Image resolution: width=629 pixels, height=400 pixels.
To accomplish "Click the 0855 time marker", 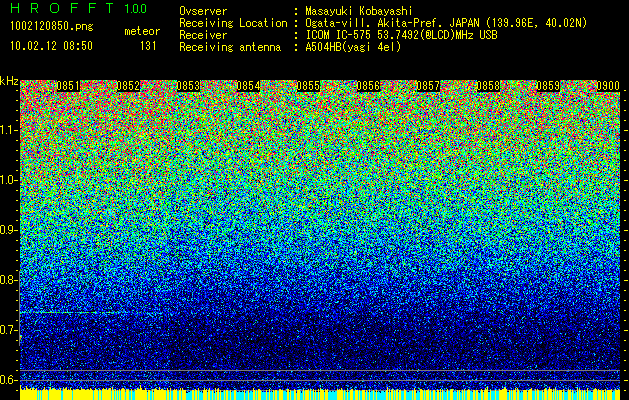I will click(308, 86).
